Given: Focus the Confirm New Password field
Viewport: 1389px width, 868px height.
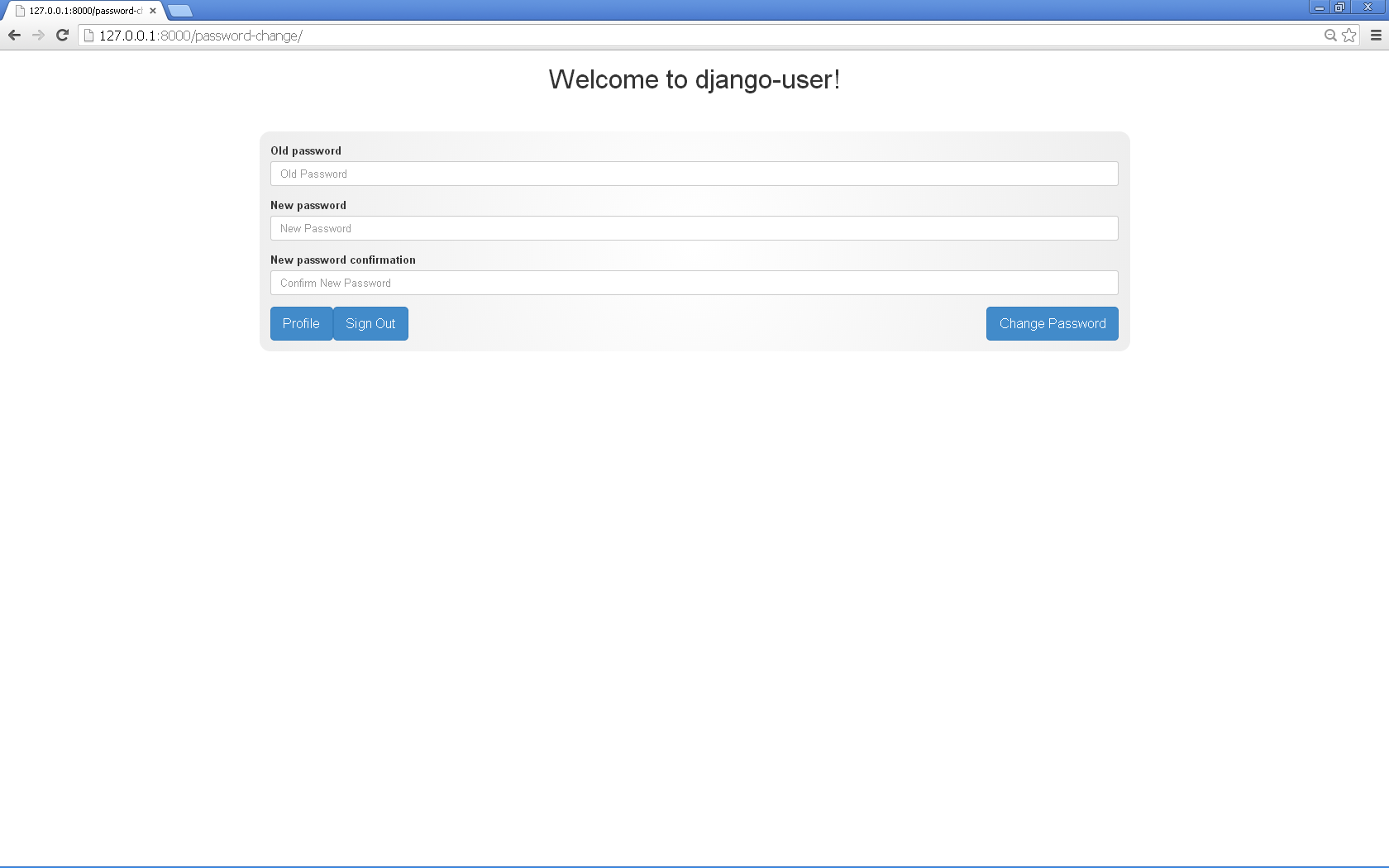Looking at the screenshot, I should (x=694, y=283).
